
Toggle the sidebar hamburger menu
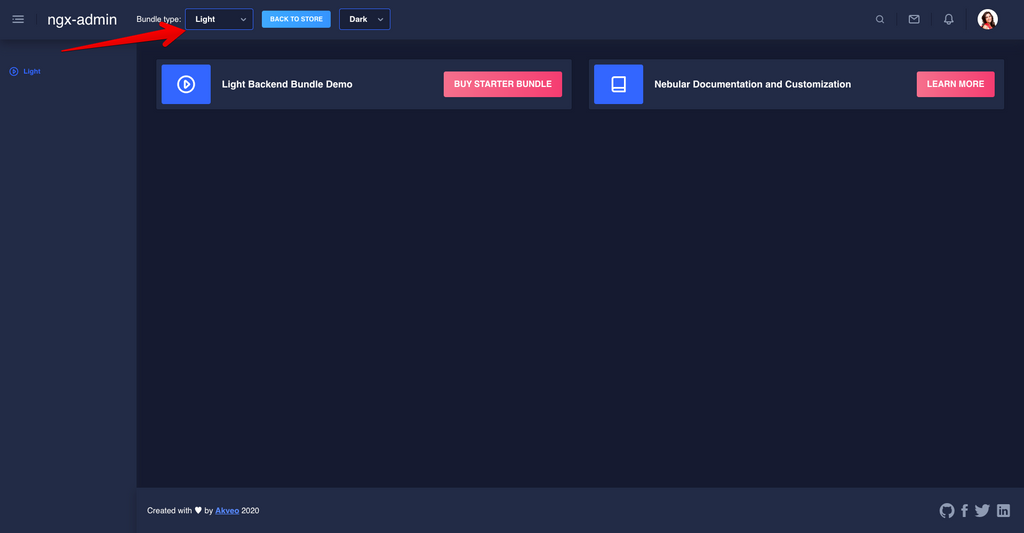(18, 19)
